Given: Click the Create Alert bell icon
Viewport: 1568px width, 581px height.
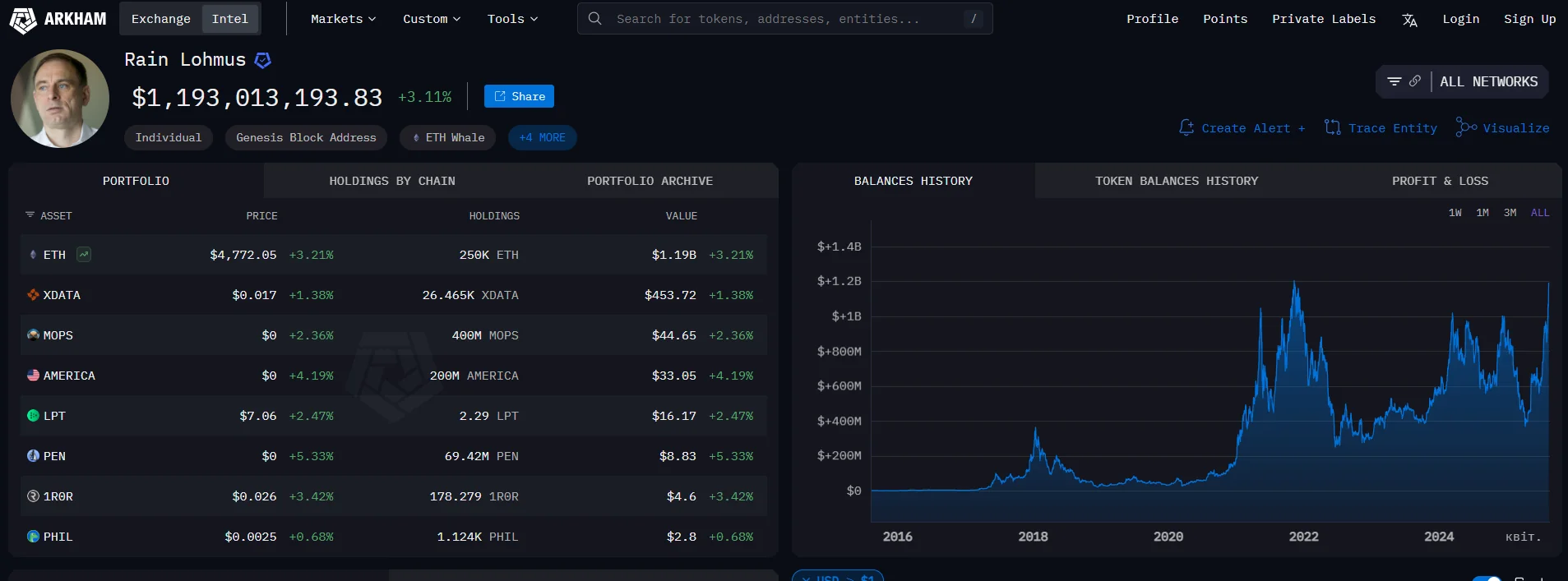Looking at the screenshot, I should click(1186, 127).
